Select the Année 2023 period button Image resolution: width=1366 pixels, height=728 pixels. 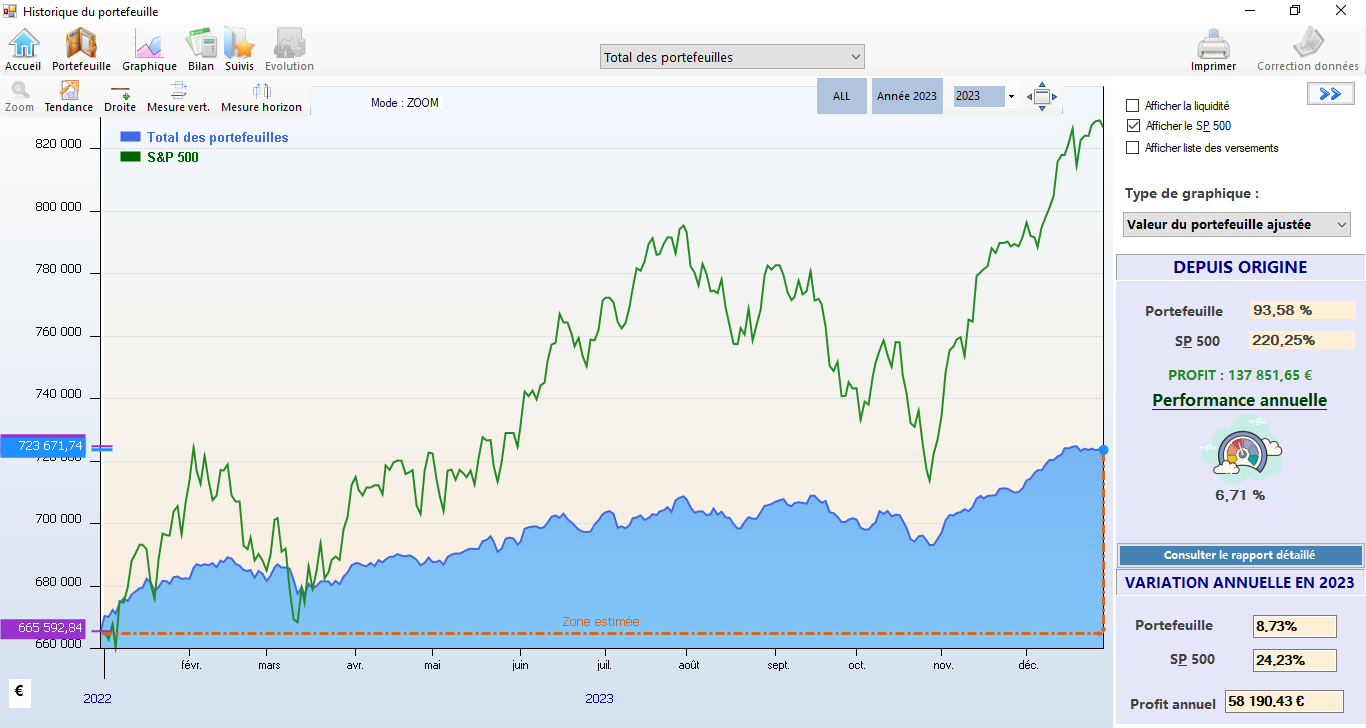[907, 96]
